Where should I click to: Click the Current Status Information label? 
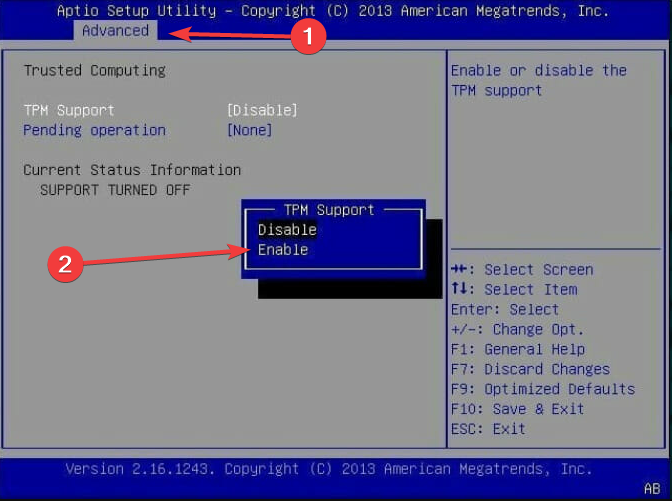click(x=132, y=170)
